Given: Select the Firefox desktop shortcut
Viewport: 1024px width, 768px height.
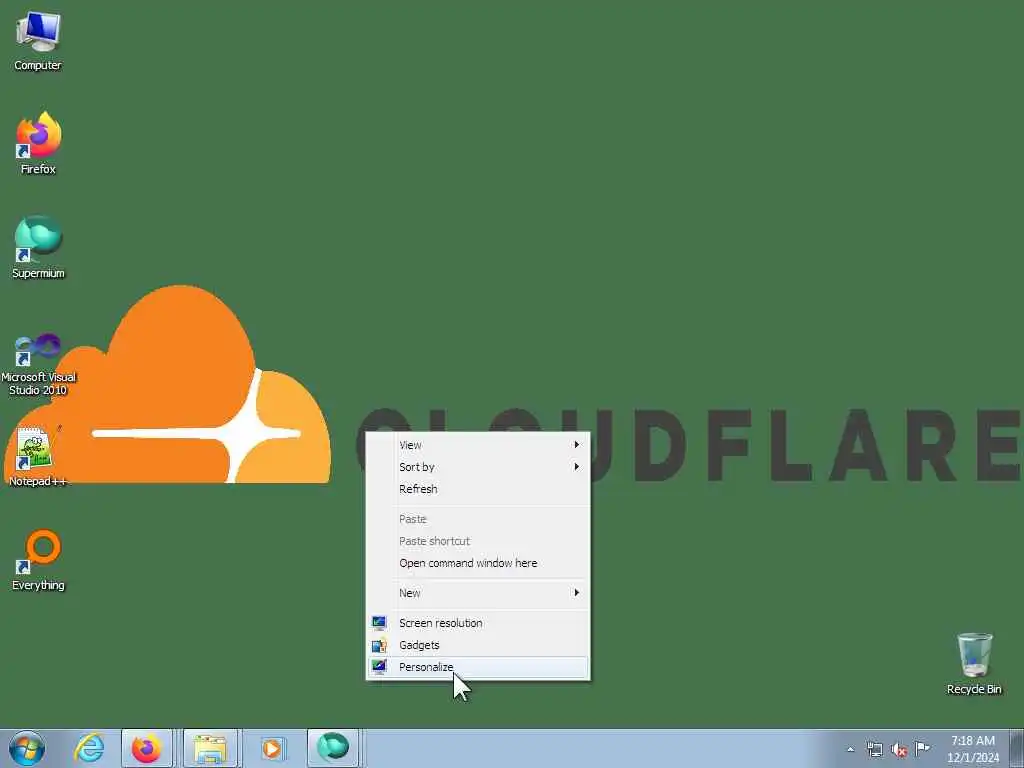Looking at the screenshot, I should tap(38, 143).
